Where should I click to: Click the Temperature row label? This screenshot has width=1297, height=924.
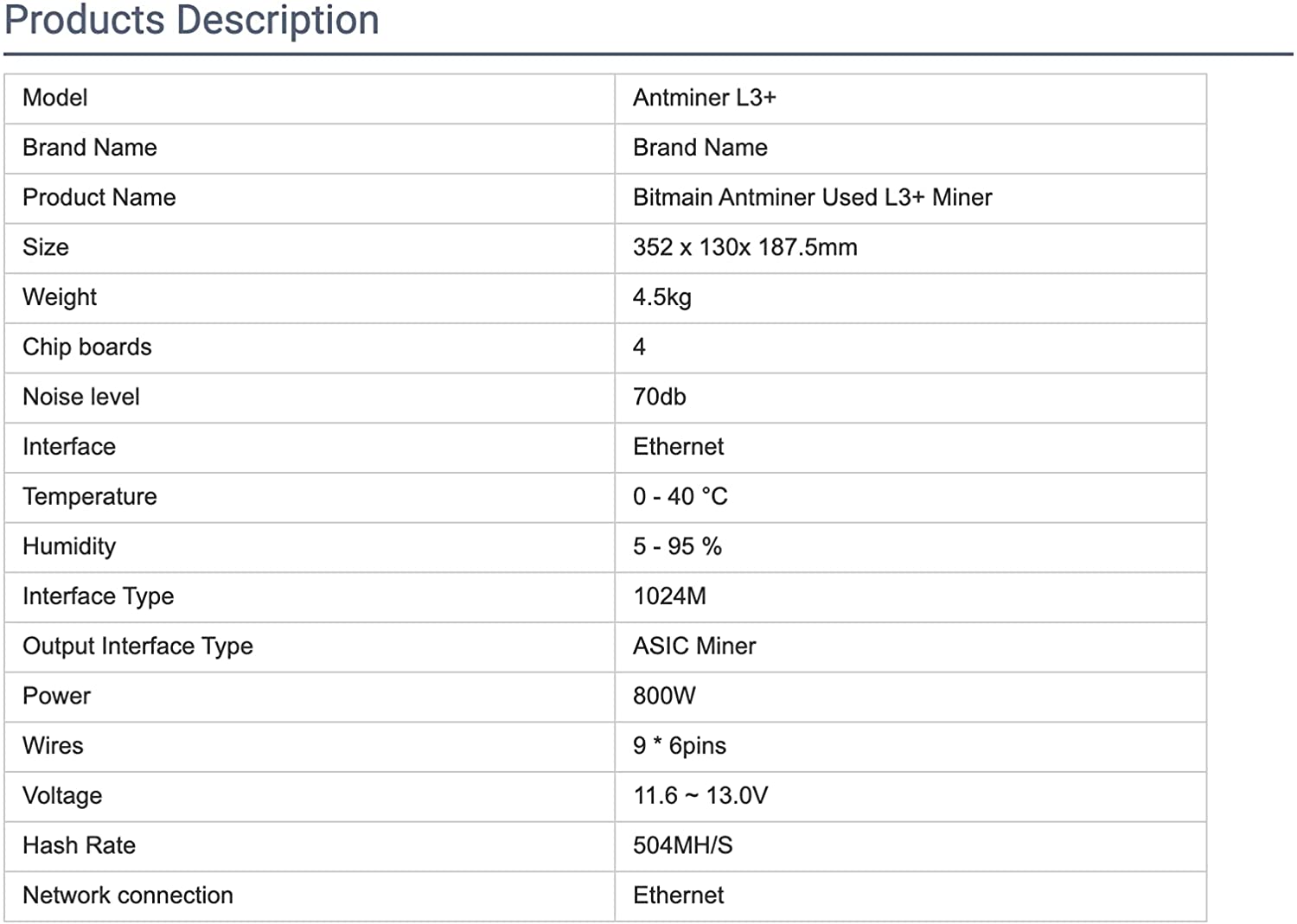(89, 496)
